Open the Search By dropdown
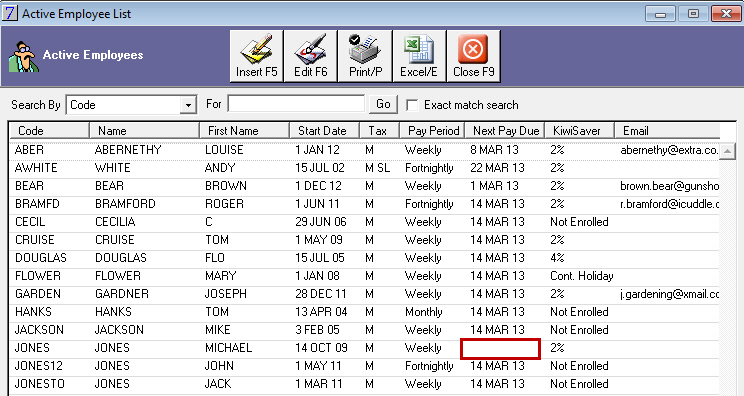Screen dimensions: 744x396 tap(188, 105)
